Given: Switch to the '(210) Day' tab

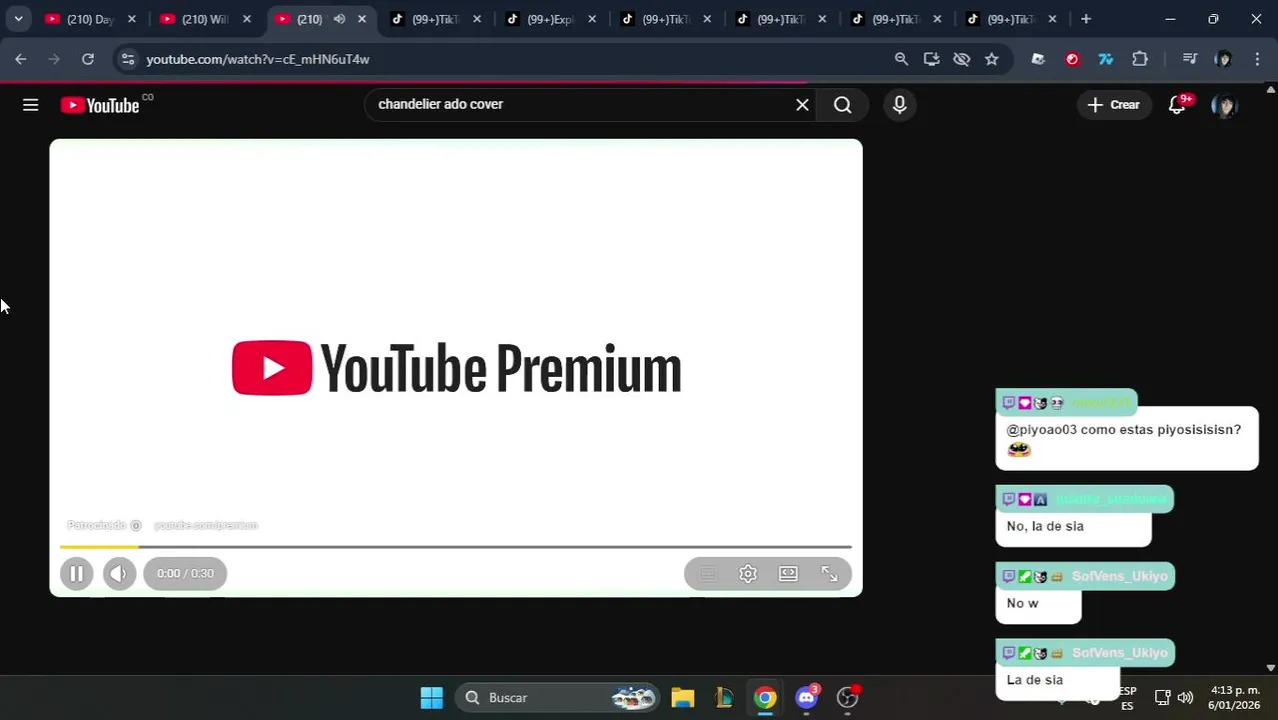Looking at the screenshot, I should (x=91, y=19).
